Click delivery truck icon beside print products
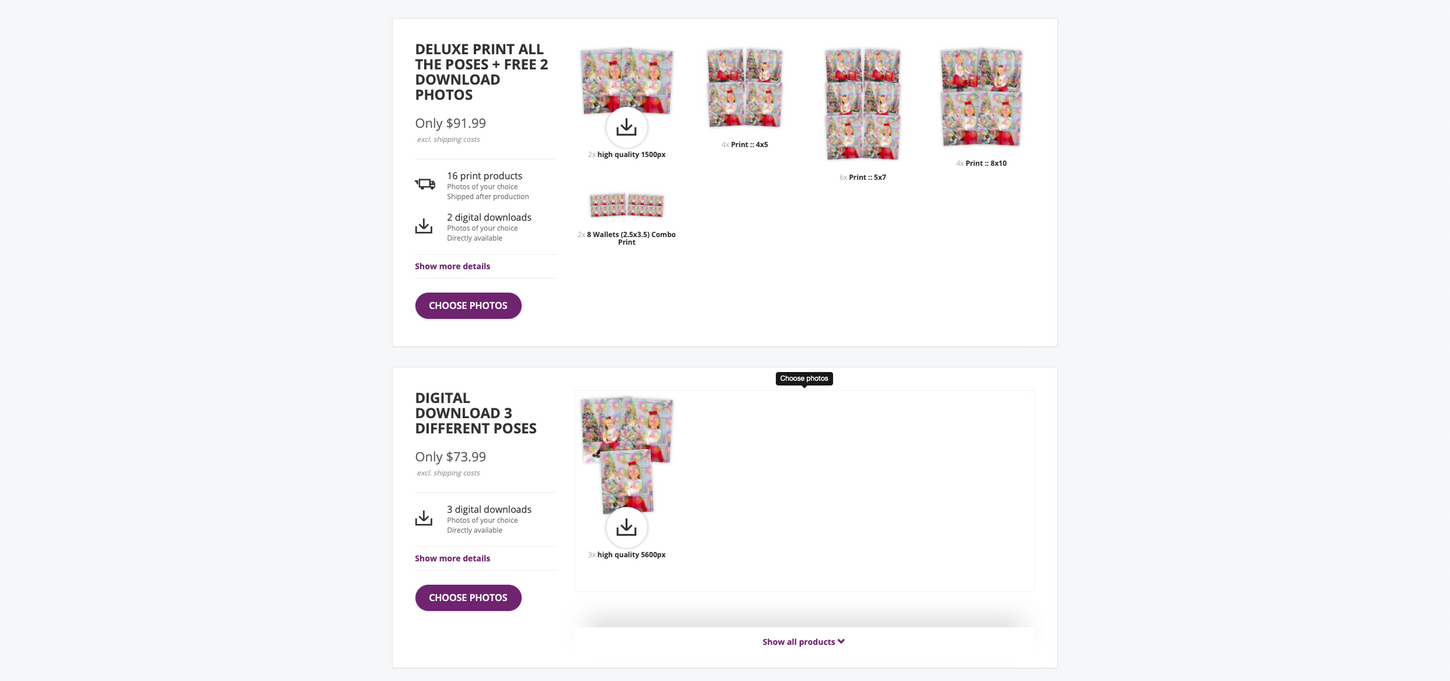 click(x=425, y=184)
